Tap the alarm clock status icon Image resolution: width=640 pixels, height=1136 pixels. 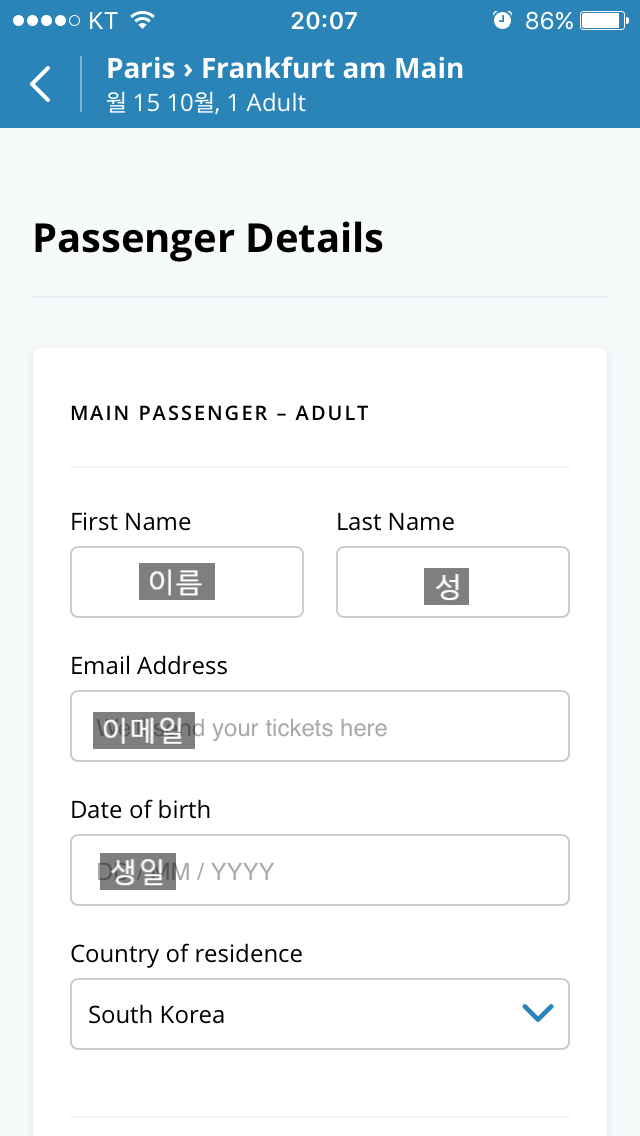click(x=502, y=20)
